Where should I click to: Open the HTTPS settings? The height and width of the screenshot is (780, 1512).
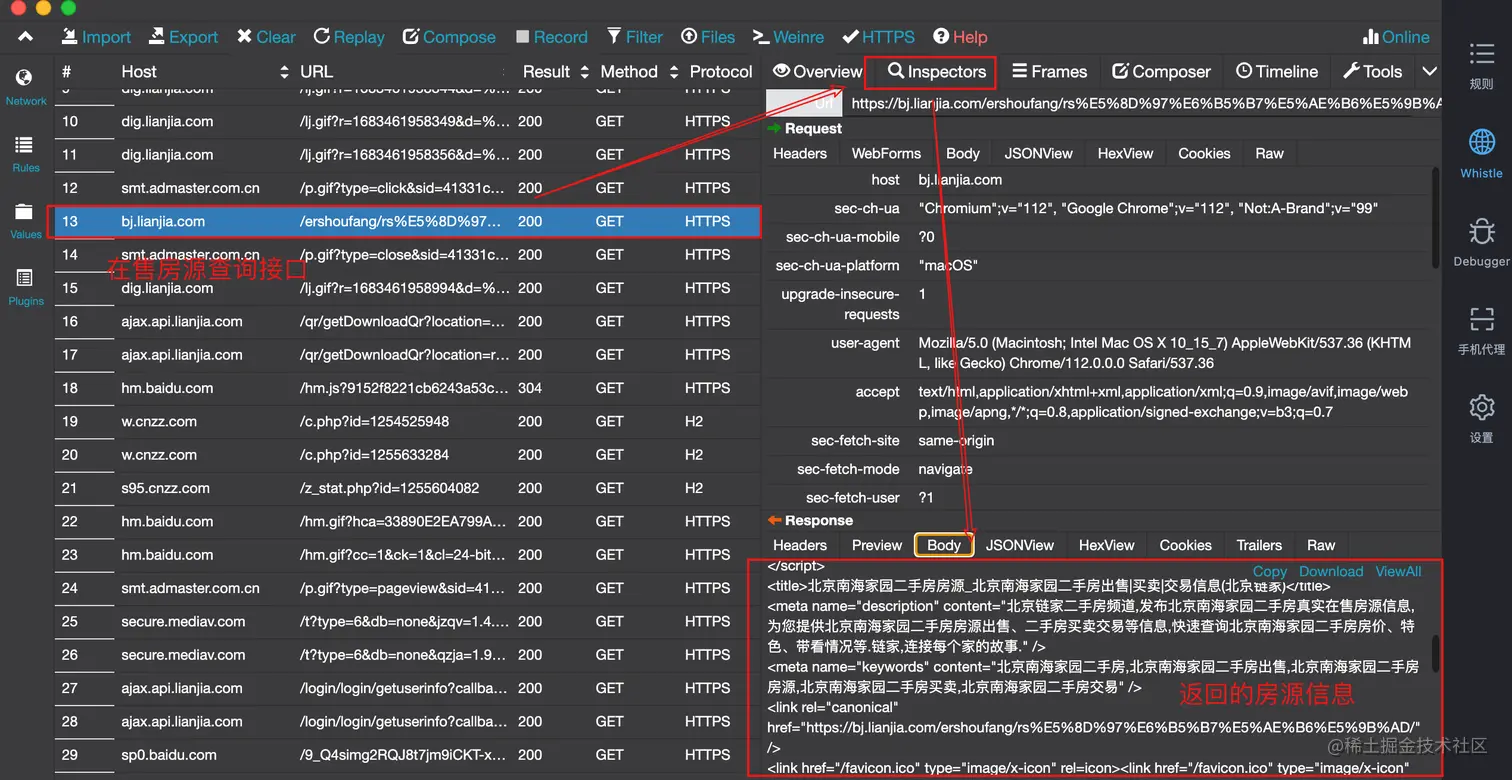click(x=878, y=37)
